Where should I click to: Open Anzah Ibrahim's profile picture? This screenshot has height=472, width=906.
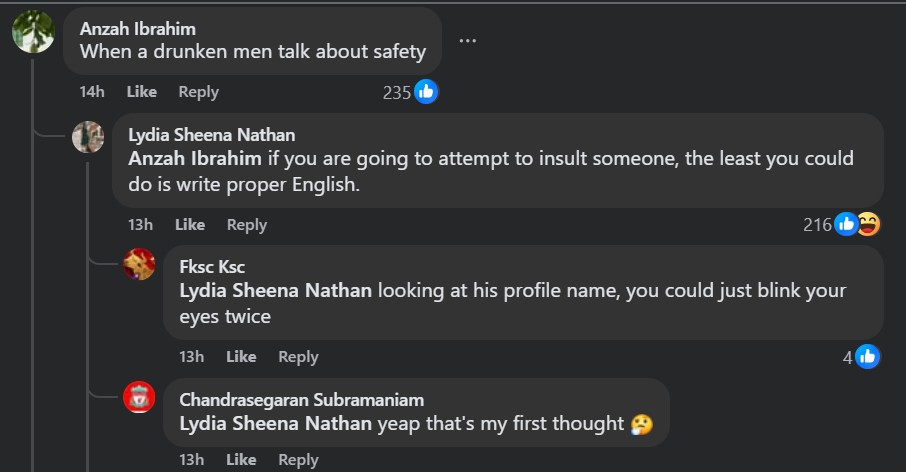pyautogui.click(x=32, y=32)
